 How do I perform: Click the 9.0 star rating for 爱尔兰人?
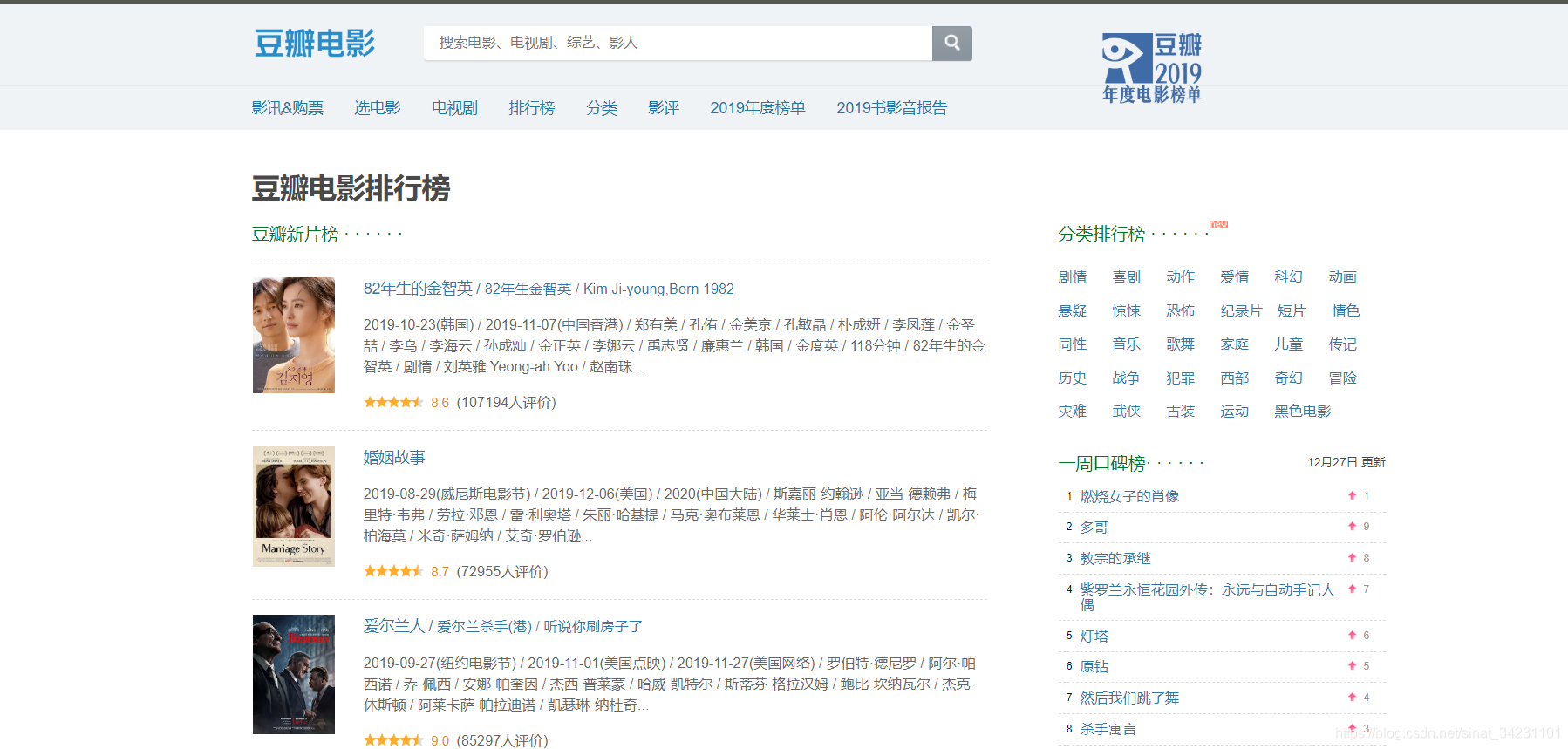tap(393, 740)
